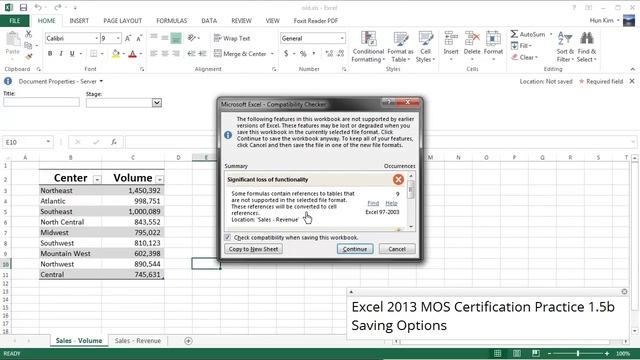Image resolution: width=640 pixels, height=360 pixels.
Task: Toggle Bold formatting
Action: pos(50,53)
